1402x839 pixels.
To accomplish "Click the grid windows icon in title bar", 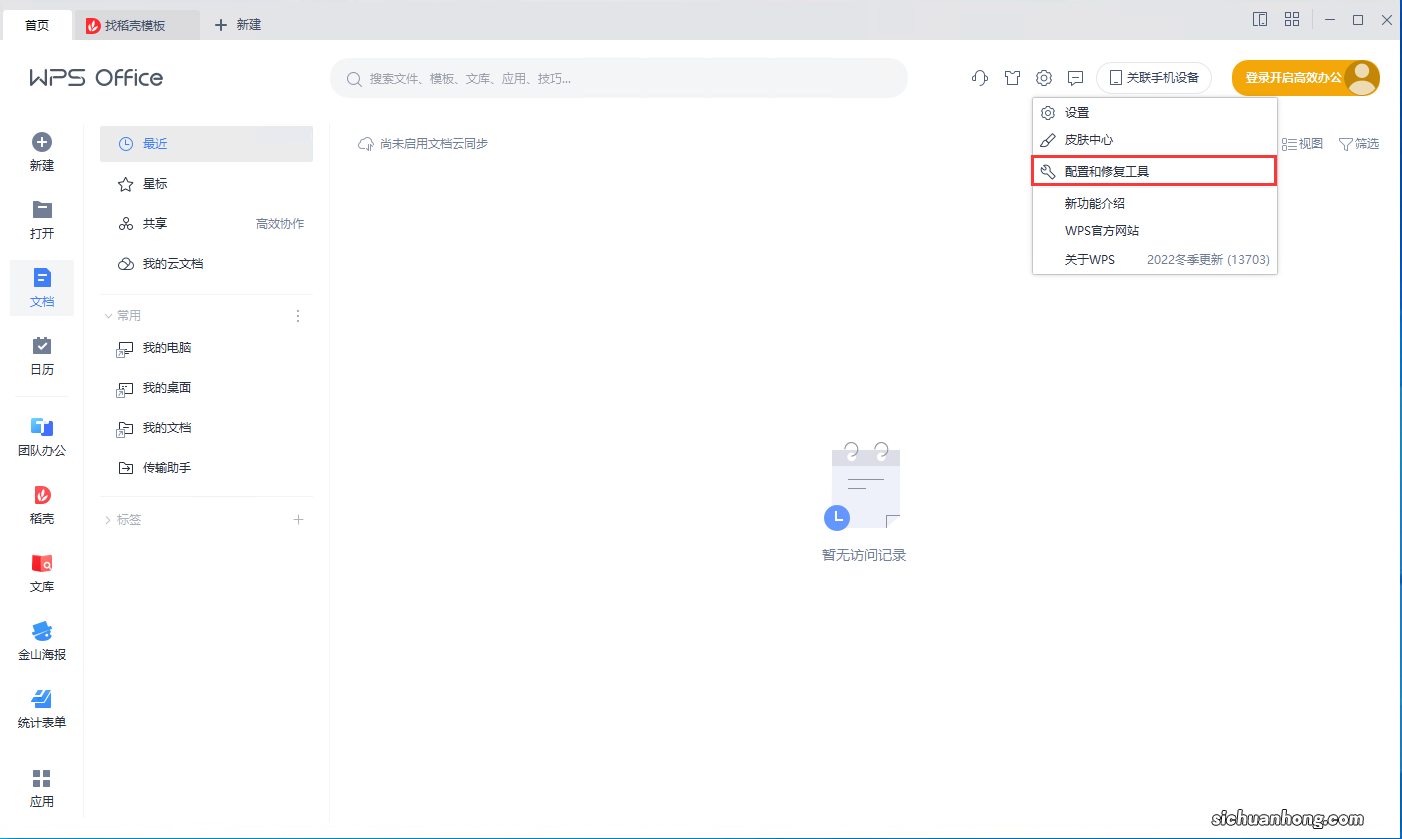I will [x=1292, y=19].
